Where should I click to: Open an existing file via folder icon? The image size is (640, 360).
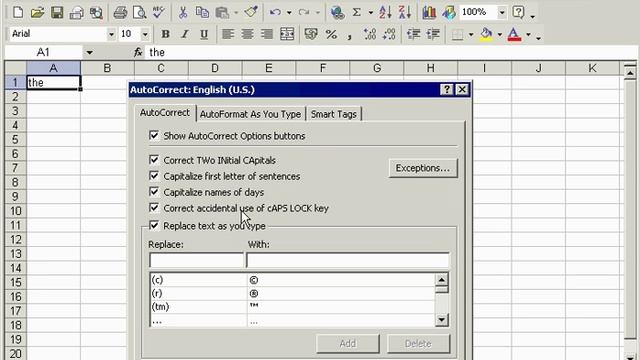37,13
